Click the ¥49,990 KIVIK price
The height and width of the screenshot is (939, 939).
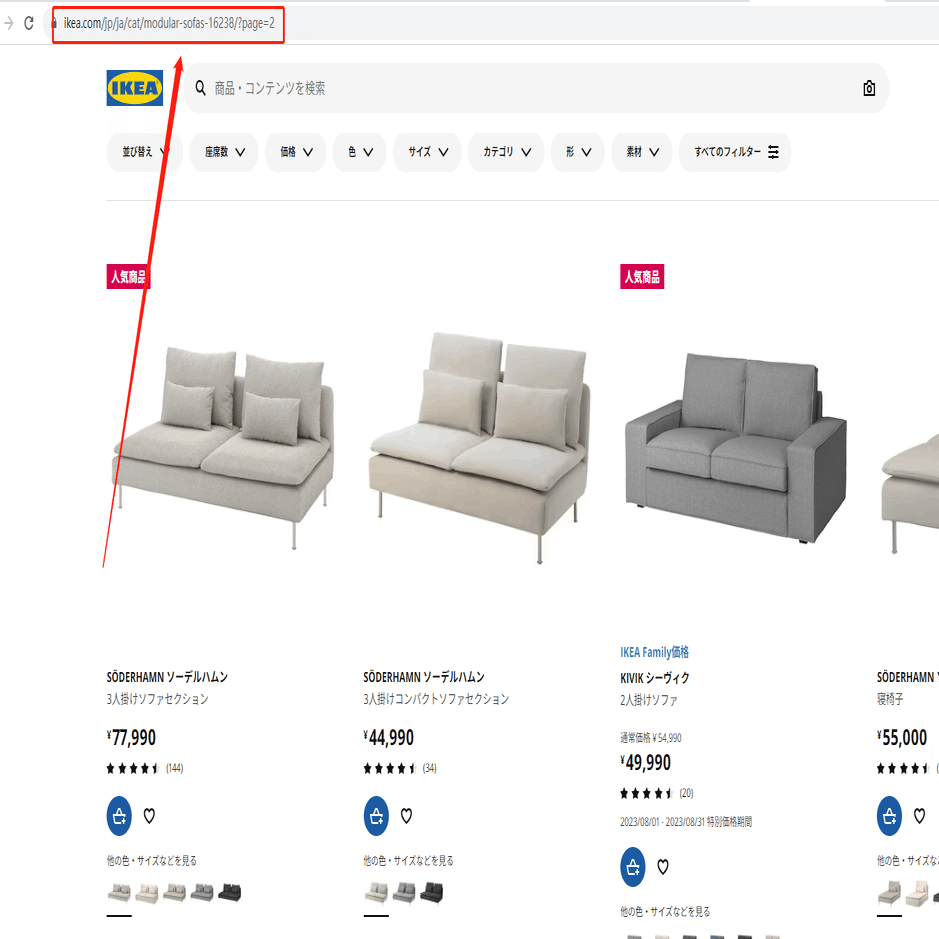(x=646, y=762)
